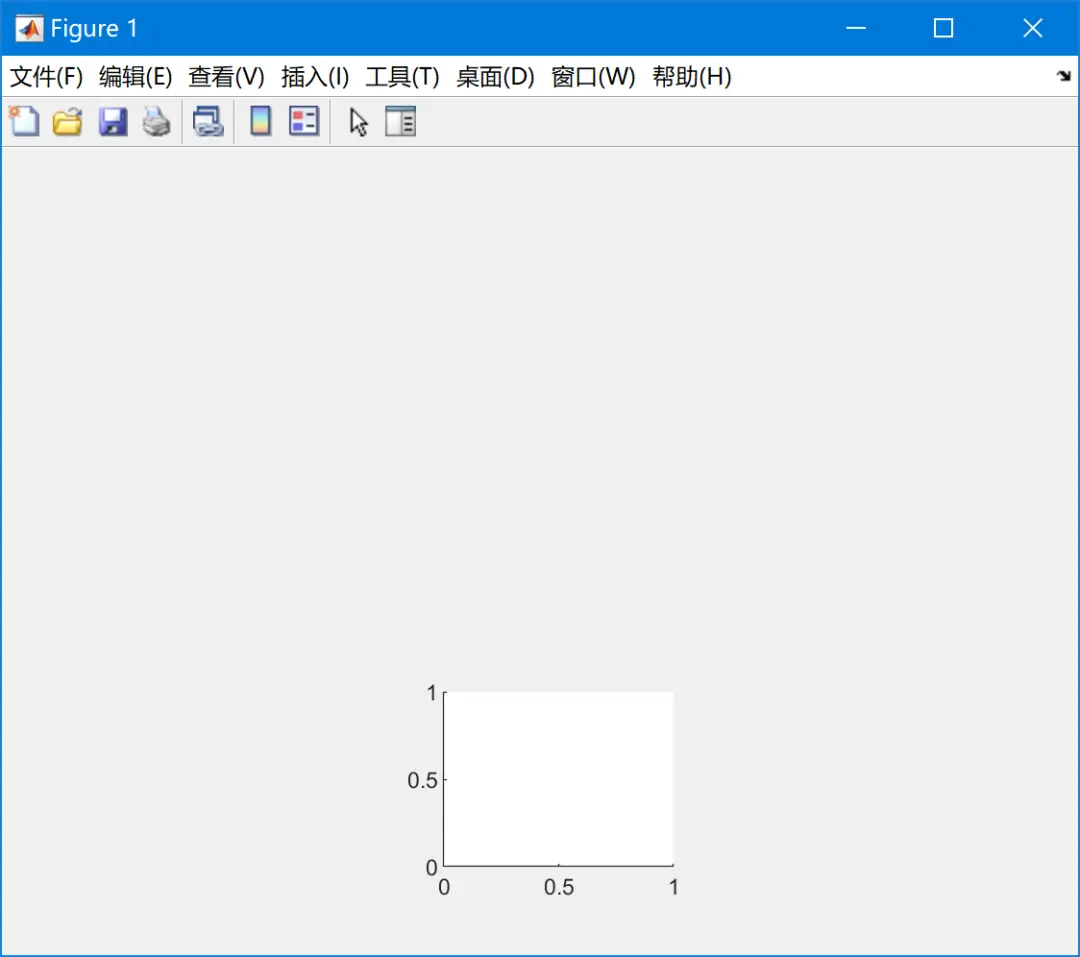Image resolution: width=1080 pixels, height=957 pixels.
Task: Click the New Figure toolbar icon
Action: tap(24, 122)
